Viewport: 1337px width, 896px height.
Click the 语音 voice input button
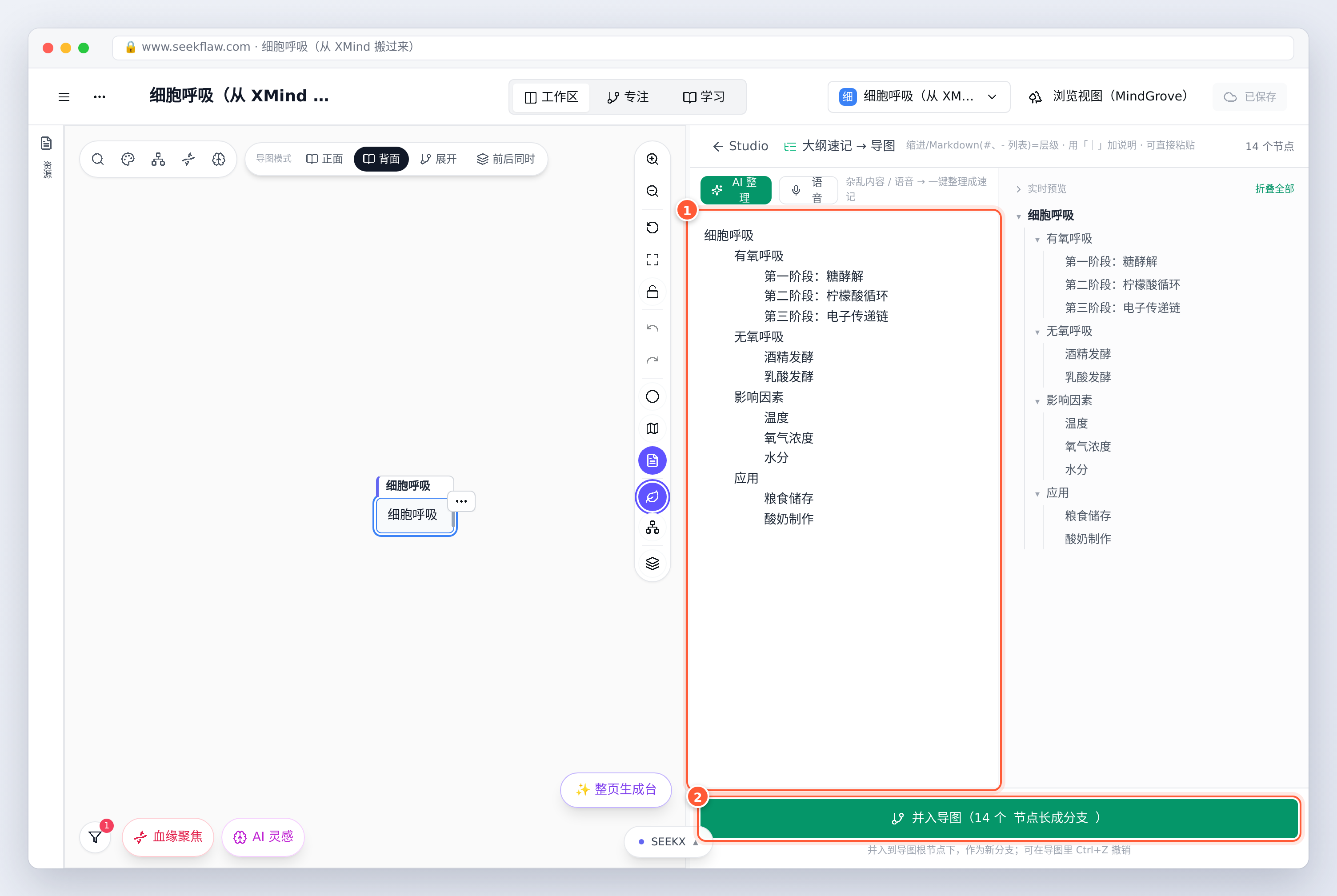808,190
